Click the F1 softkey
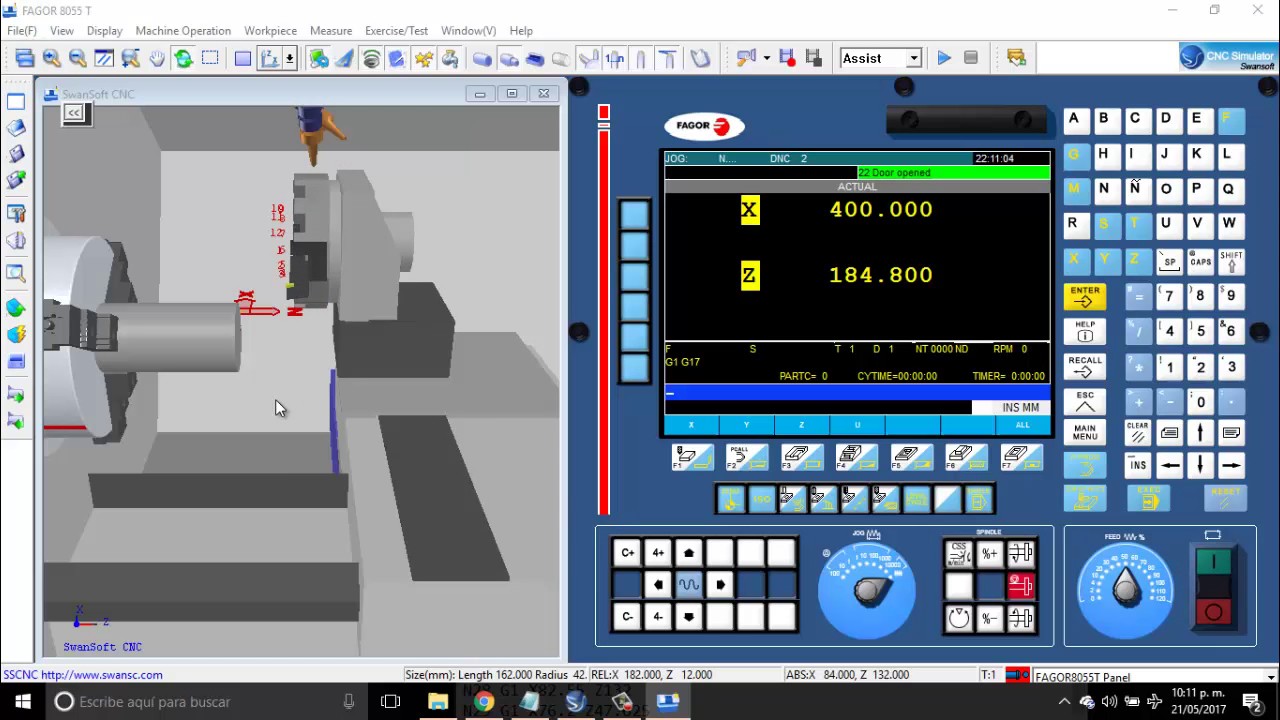1280x720 pixels. click(x=692, y=458)
